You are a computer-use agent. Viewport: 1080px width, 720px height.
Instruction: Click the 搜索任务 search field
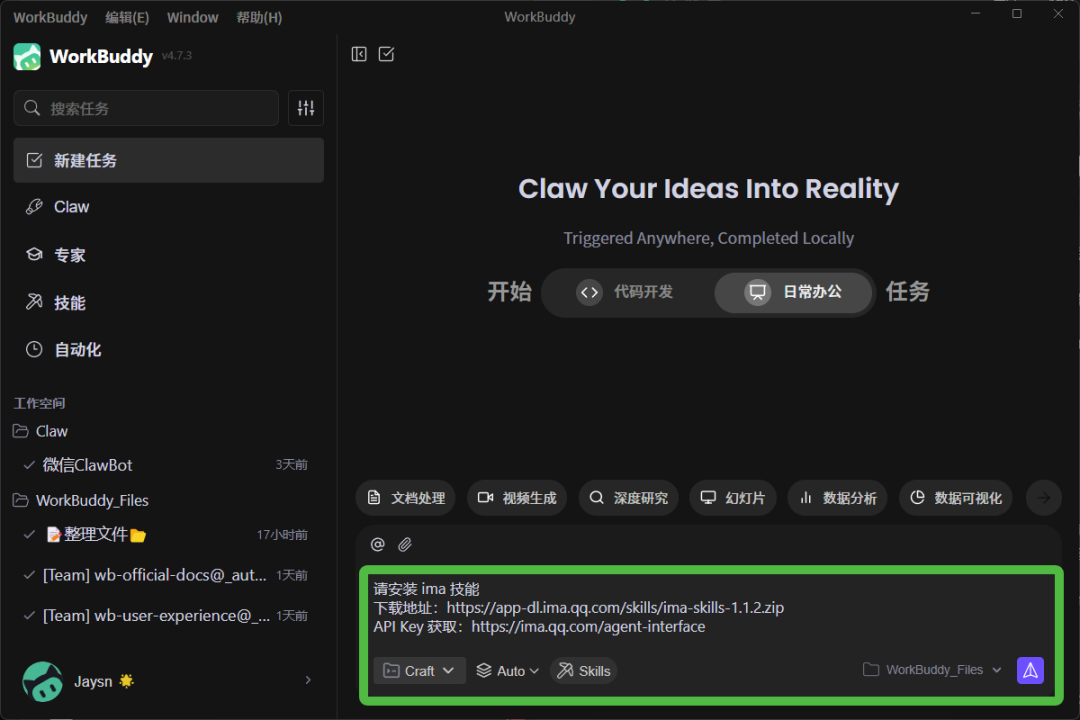[x=146, y=108]
